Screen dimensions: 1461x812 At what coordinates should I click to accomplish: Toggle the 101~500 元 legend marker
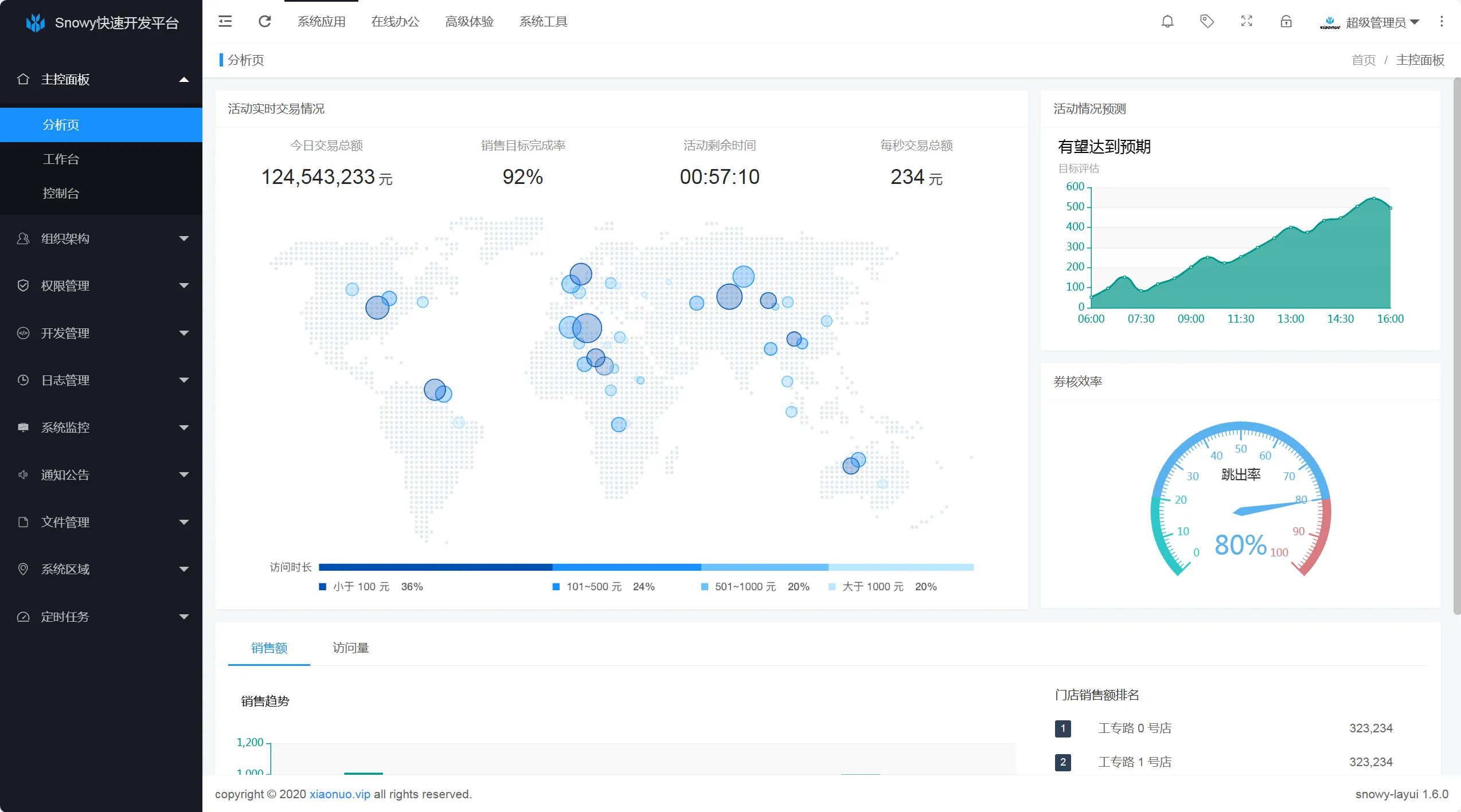556,587
